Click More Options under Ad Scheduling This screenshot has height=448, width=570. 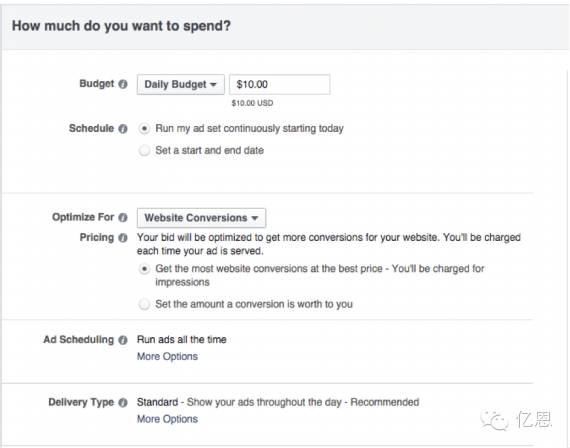tap(167, 357)
